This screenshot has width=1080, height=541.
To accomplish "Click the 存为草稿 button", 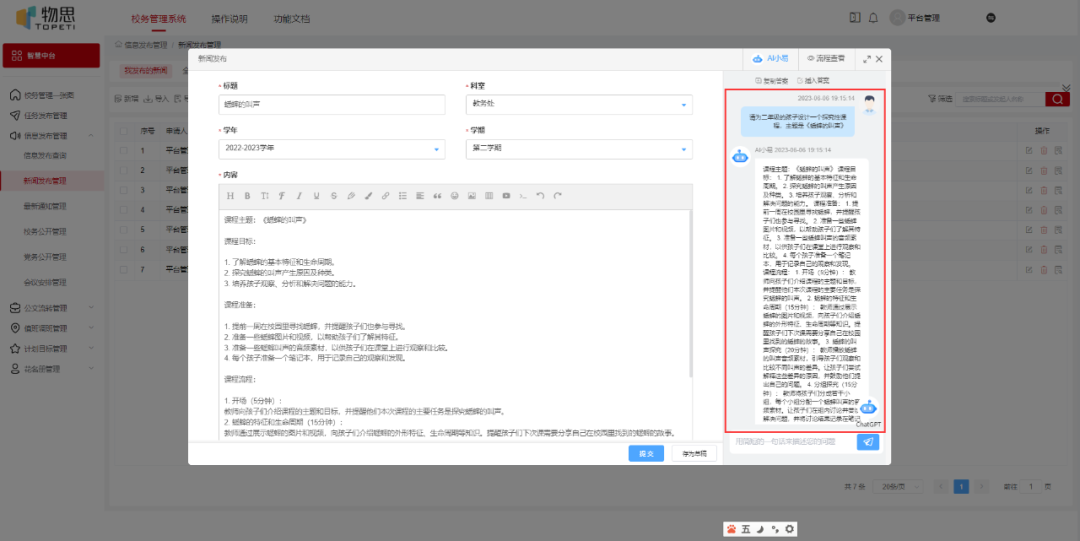I will click(x=694, y=453).
